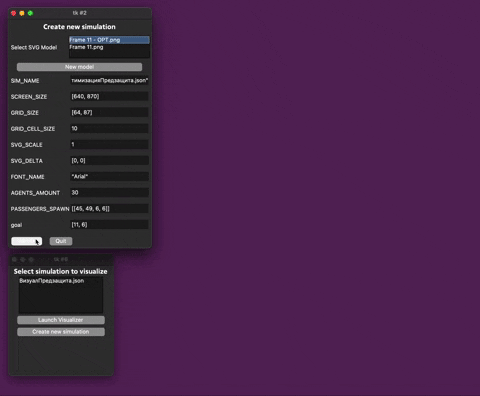
Task: Click the highlighted white button left of Quit
Action: pos(27,241)
